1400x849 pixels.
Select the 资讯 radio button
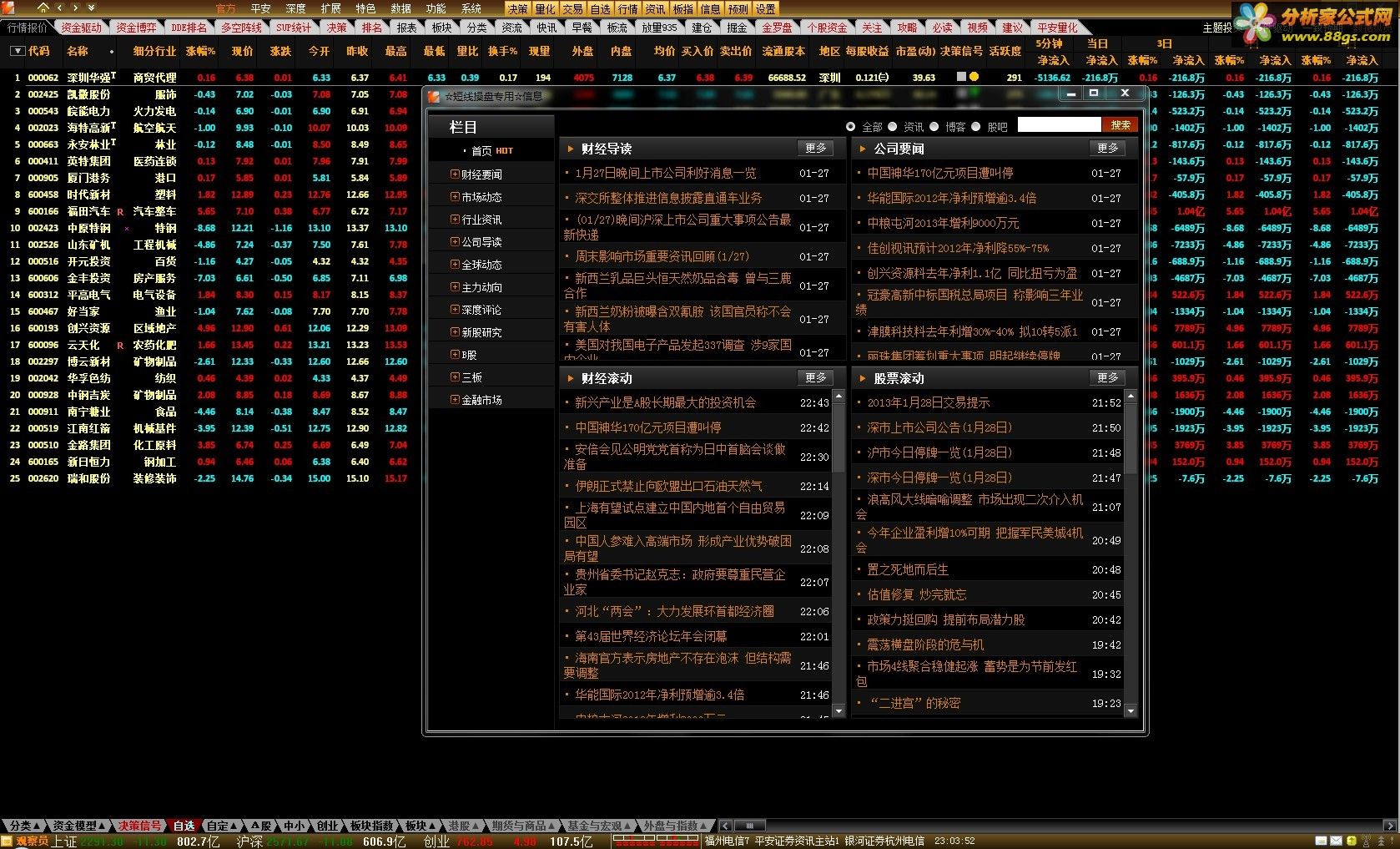[x=892, y=127]
